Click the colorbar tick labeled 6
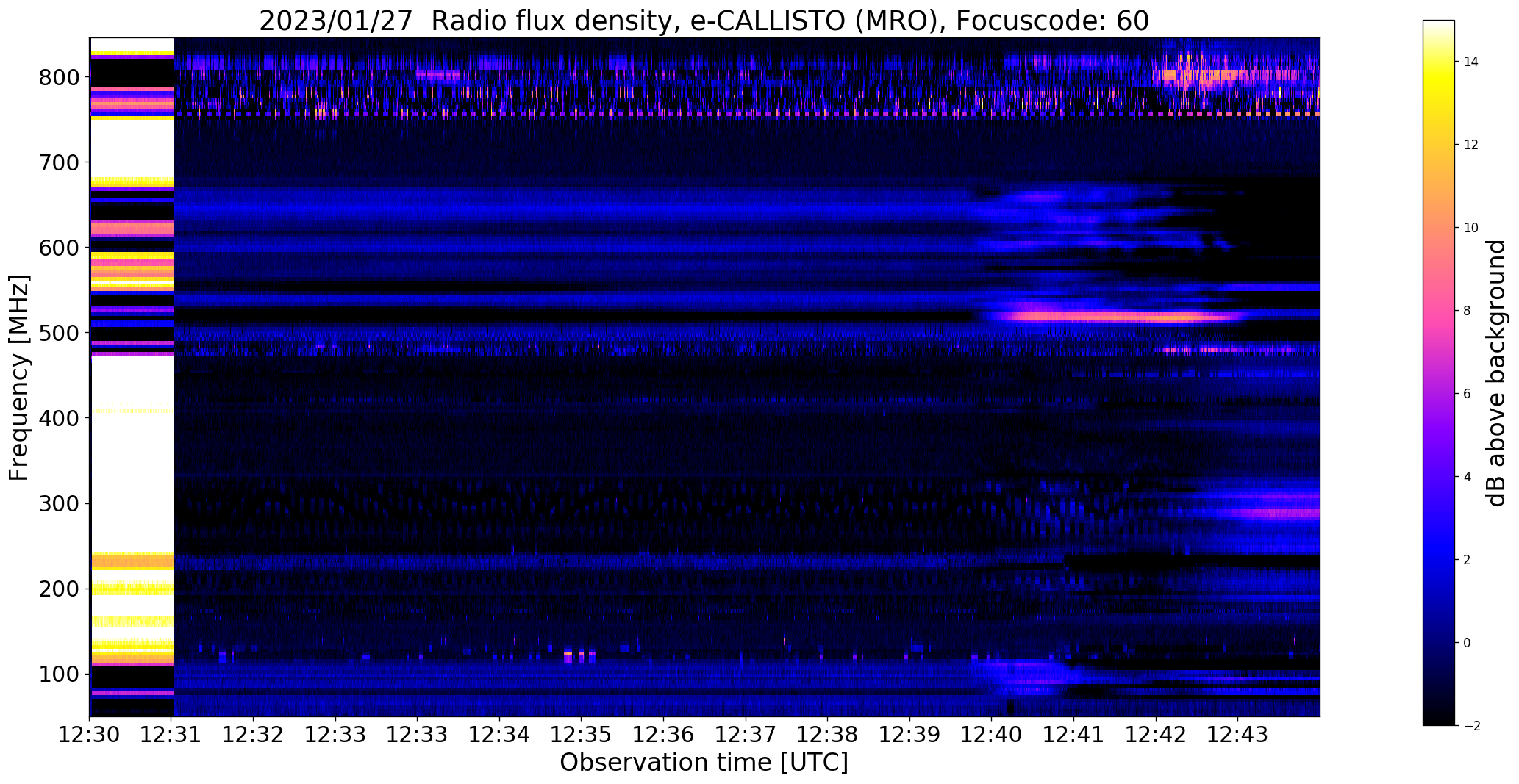 click(1467, 394)
